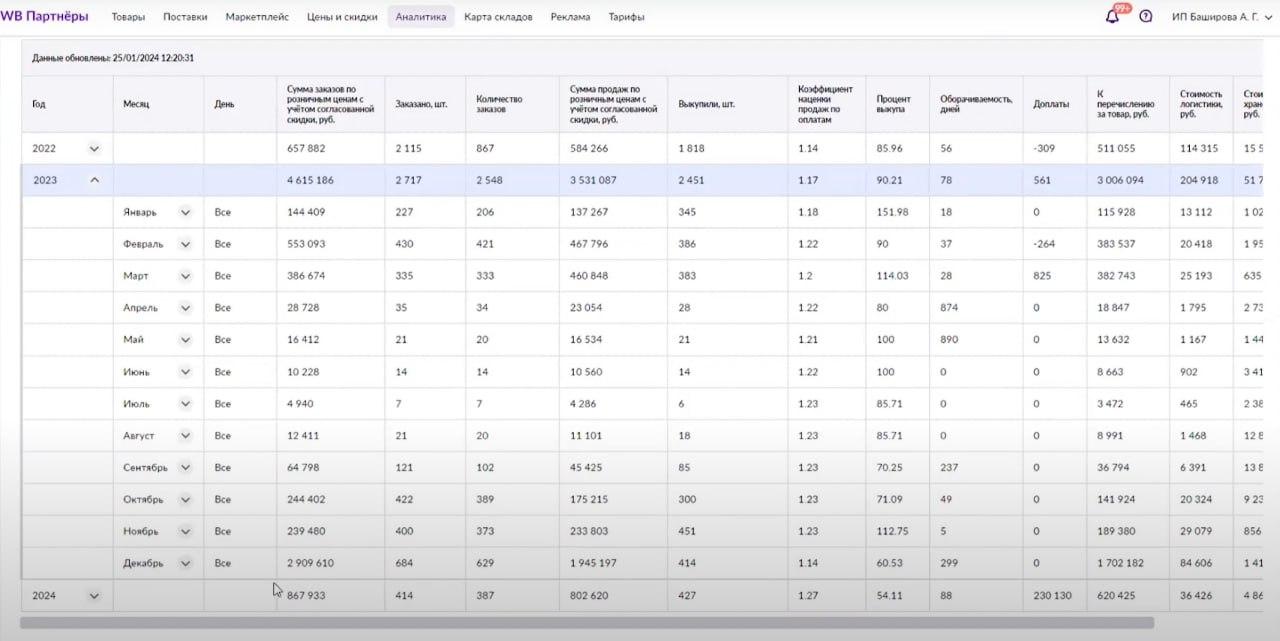The width and height of the screenshot is (1280, 641).
Task: Open the Карта складов page
Action: click(498, 17)
